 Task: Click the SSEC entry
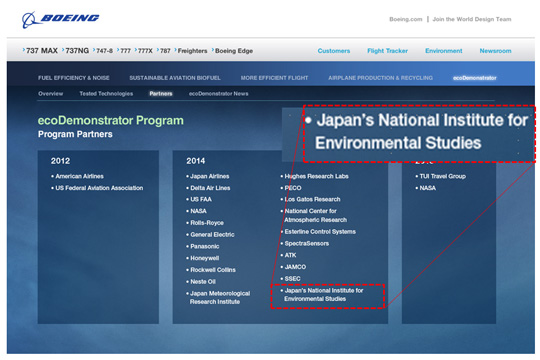pyautogui.click(x=292, y=279)
